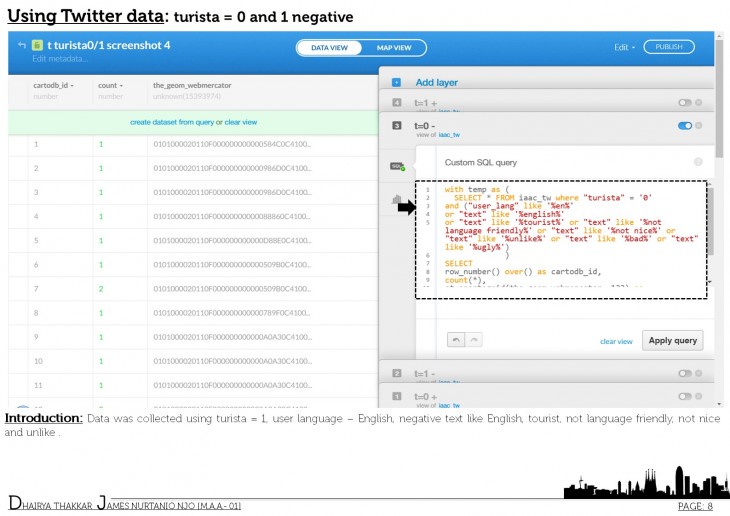Click the back arrow beside the dataset title
The height and width of the screenshot is (516, 730).
pyautogui.click(x=21, y=45)
